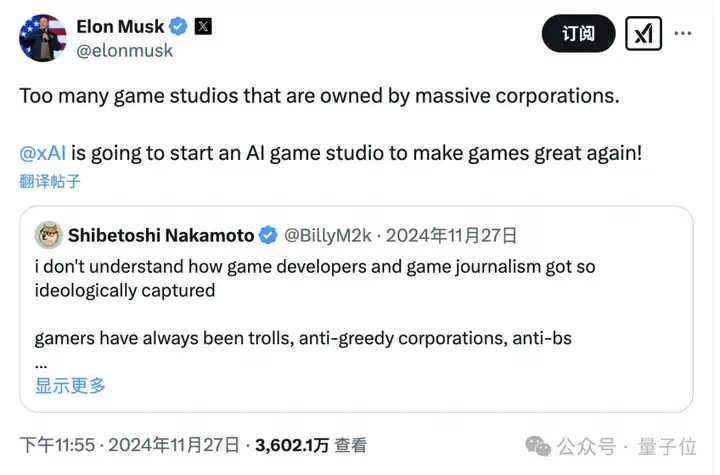Expand quoted post with 显示更多
This screenshot has height=475, width=720.
70,385
